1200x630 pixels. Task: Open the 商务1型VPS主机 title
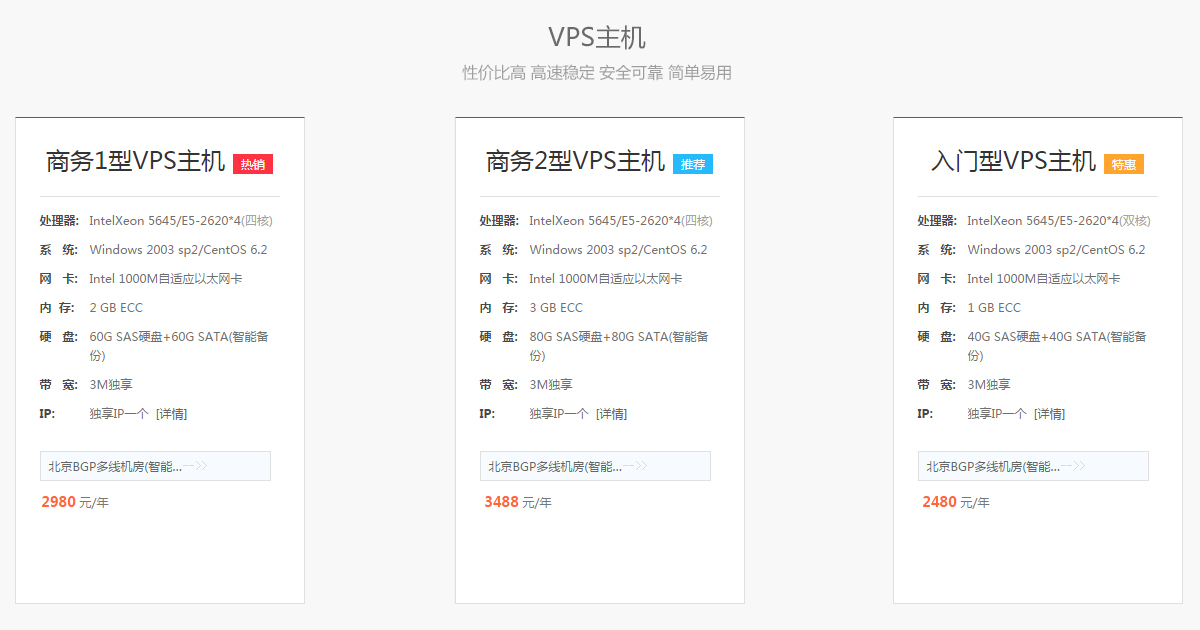tap(136, 162)
